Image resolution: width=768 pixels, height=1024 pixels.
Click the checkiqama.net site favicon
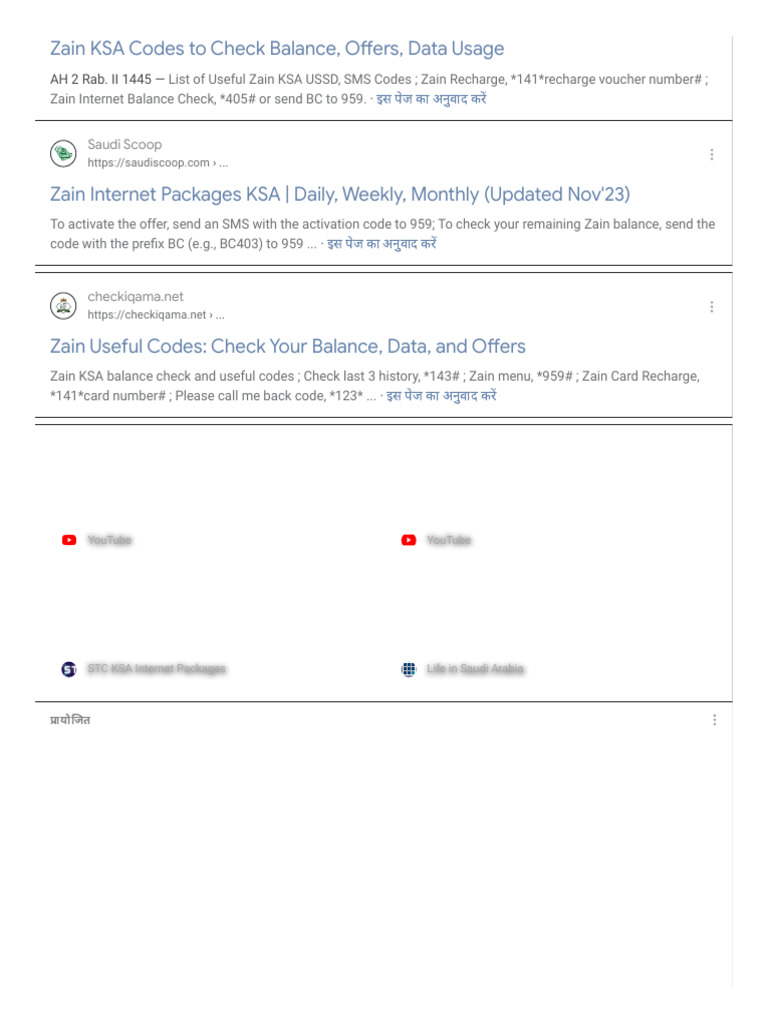tap(63, 306)
